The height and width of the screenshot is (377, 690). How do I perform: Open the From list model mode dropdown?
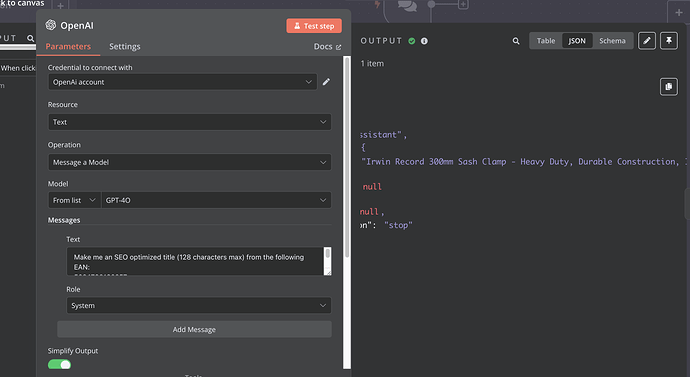click(74, 200)
